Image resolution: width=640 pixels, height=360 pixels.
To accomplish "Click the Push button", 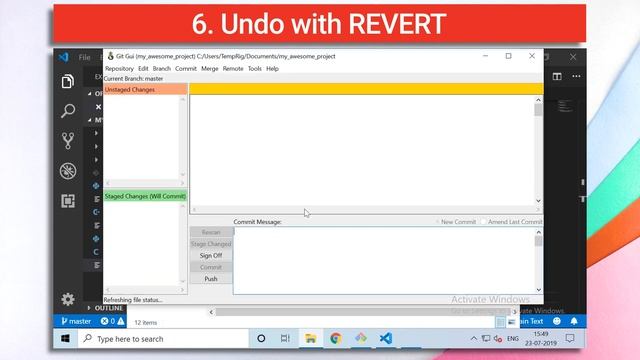I will [x=211, y=279].
